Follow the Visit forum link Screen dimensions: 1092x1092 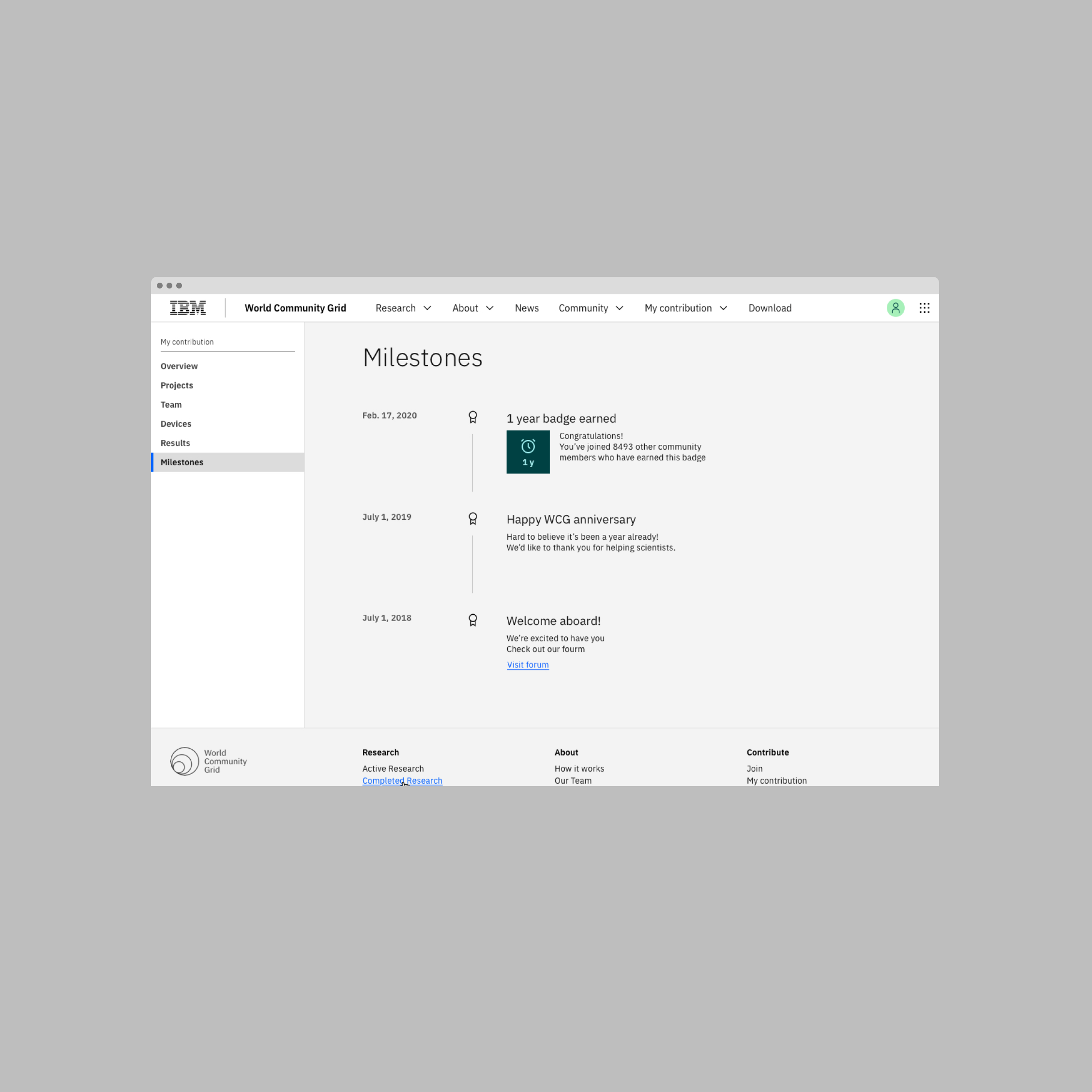(x=527, y=665)
